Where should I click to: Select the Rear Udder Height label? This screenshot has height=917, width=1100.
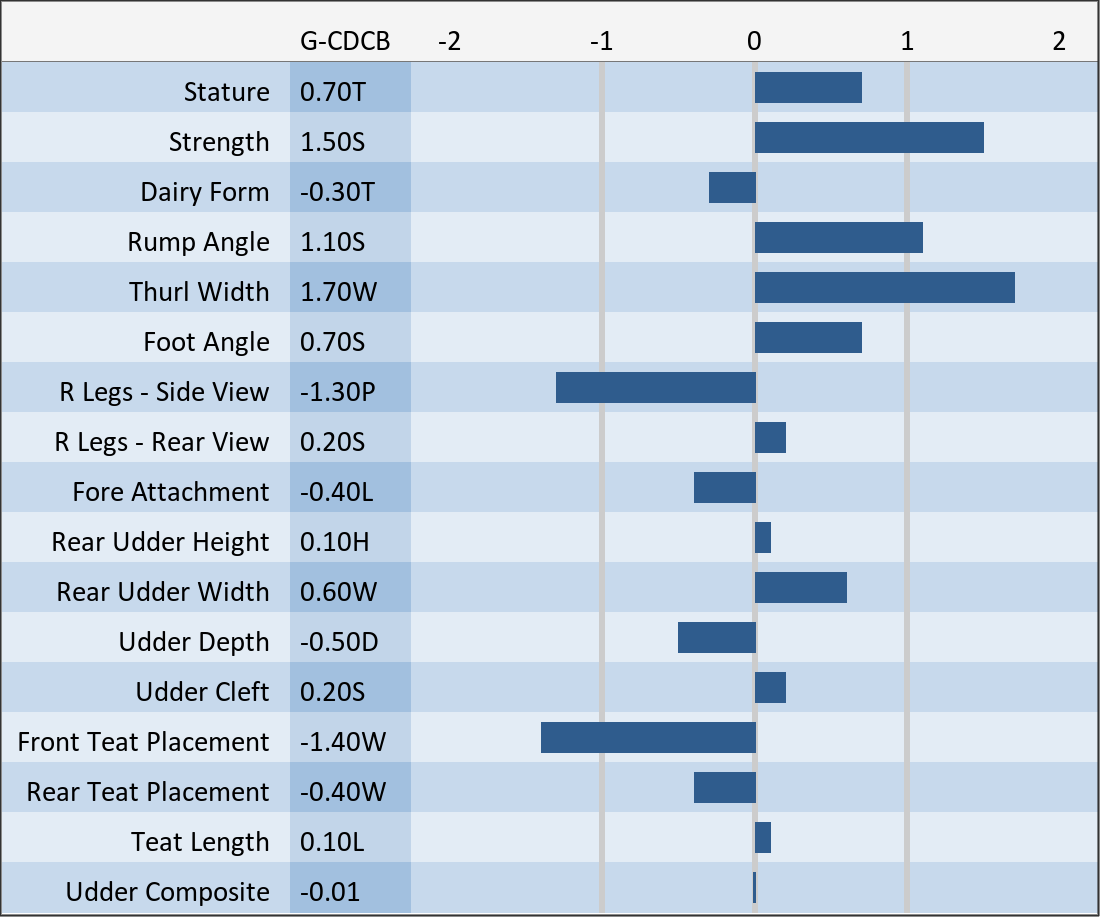160,542
